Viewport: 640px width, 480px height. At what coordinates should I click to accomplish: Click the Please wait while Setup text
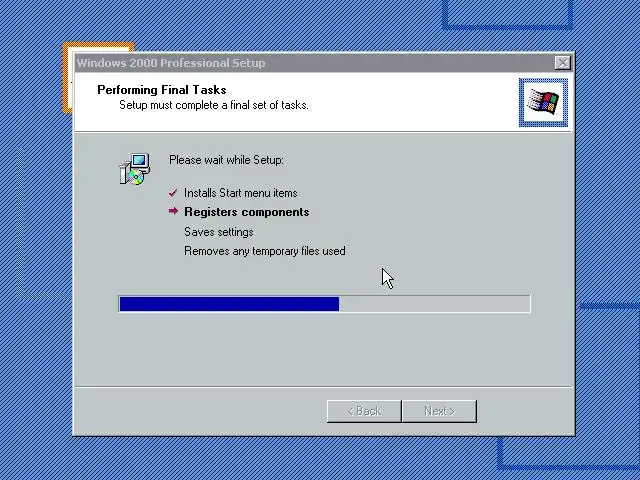point(226,160)
